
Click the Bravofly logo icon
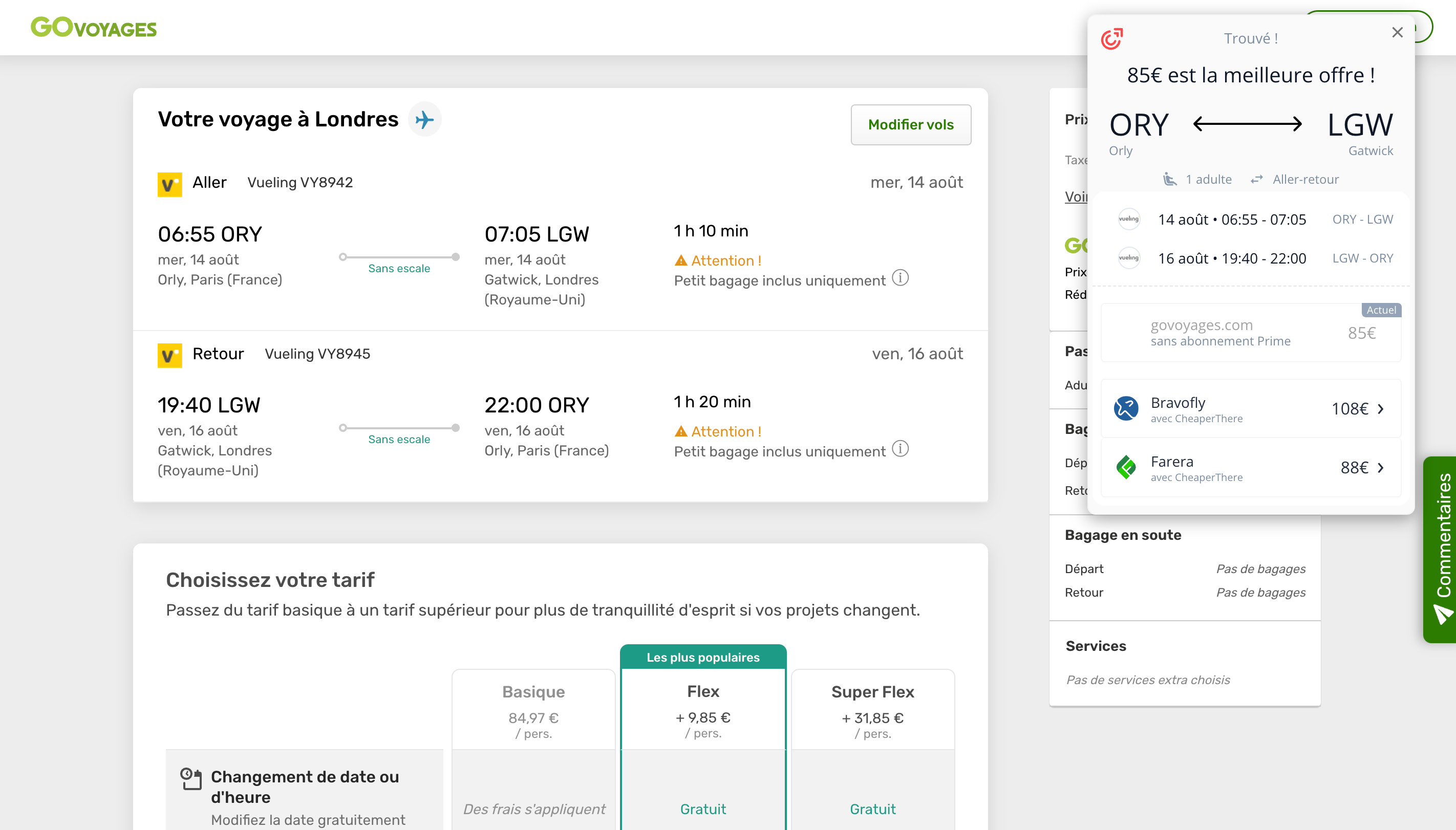1126,409
